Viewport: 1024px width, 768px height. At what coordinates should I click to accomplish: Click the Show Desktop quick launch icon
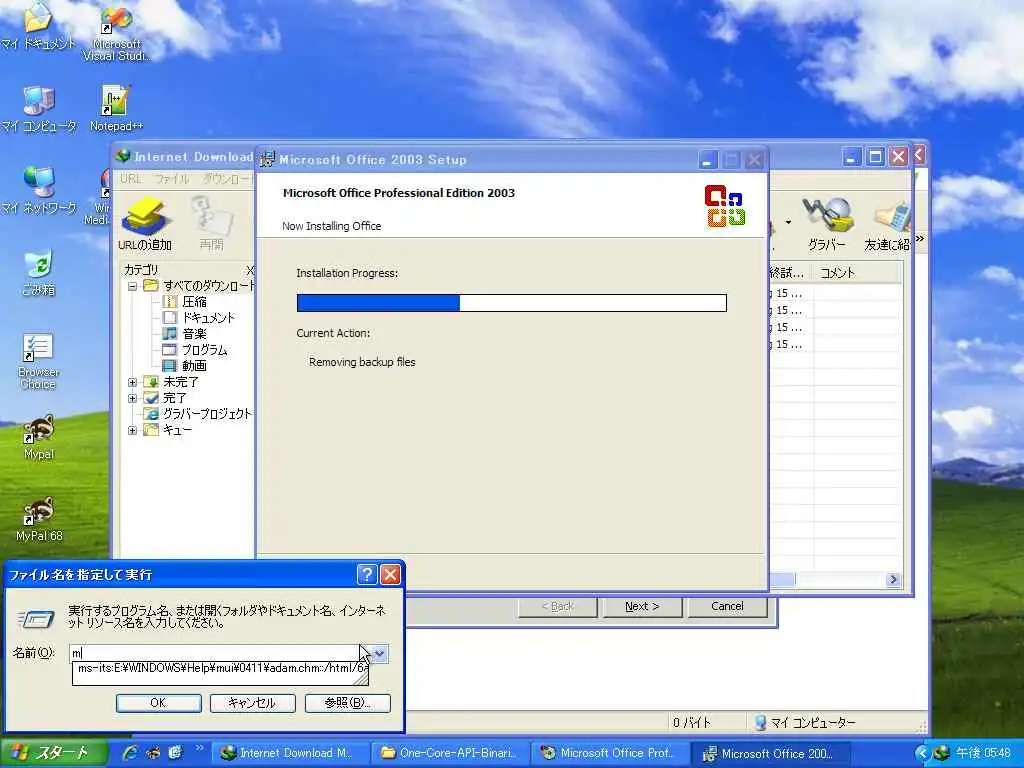(x=175, y=753)
